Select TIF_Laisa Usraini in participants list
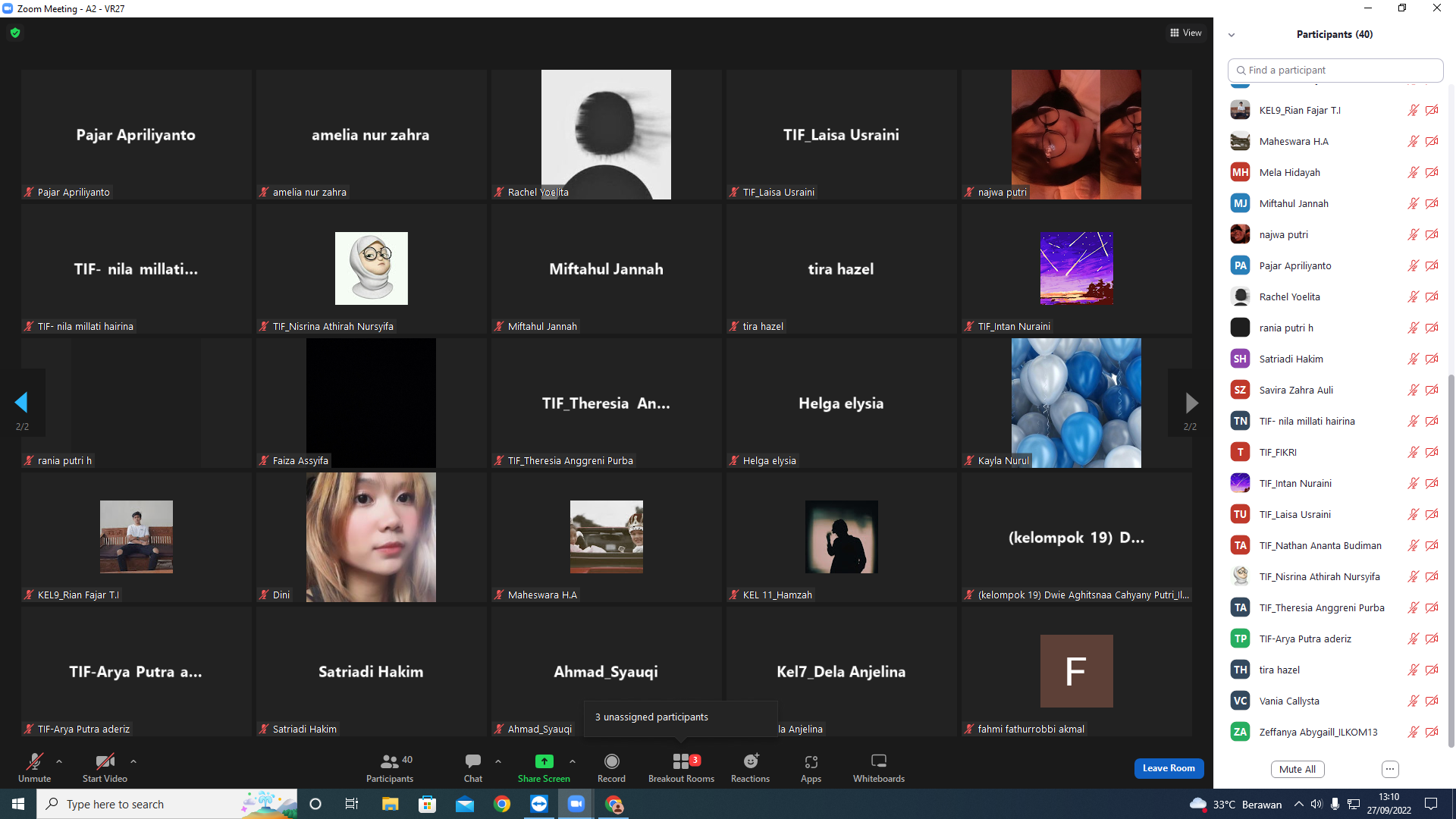 pyautogui.click(x=1333, y=514)
